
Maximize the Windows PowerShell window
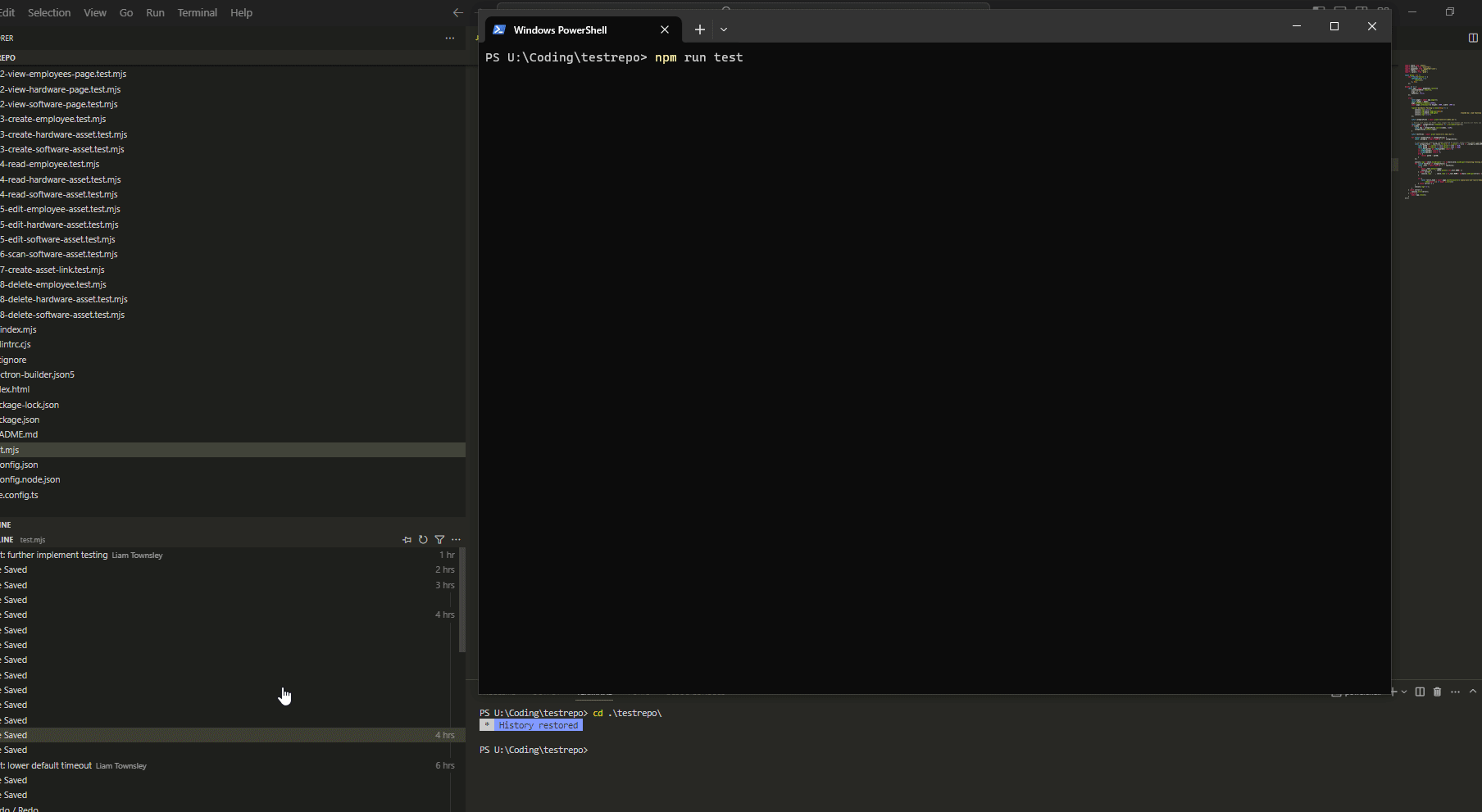pos(1334,26)
